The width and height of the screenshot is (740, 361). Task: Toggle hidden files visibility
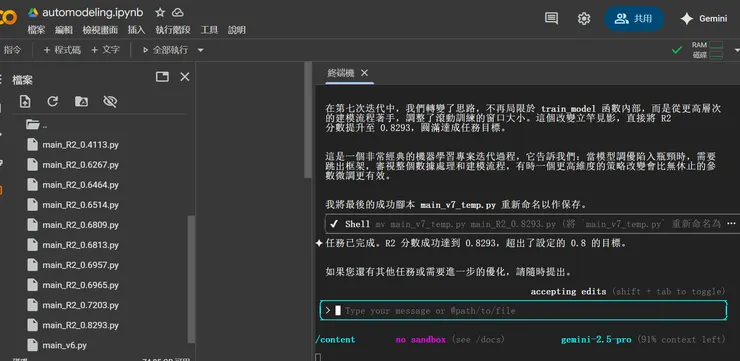click(x=109, y=101)
